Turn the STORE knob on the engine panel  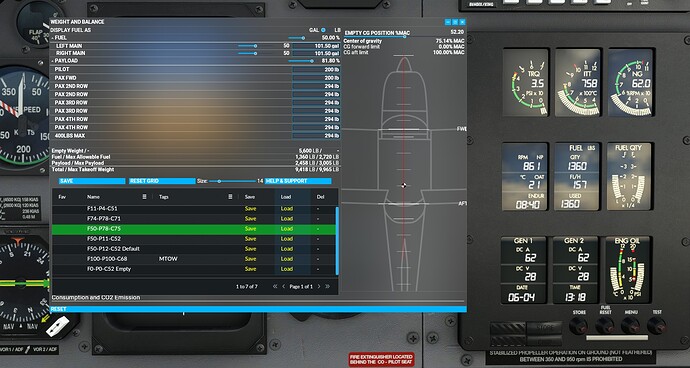coord(578,326)
